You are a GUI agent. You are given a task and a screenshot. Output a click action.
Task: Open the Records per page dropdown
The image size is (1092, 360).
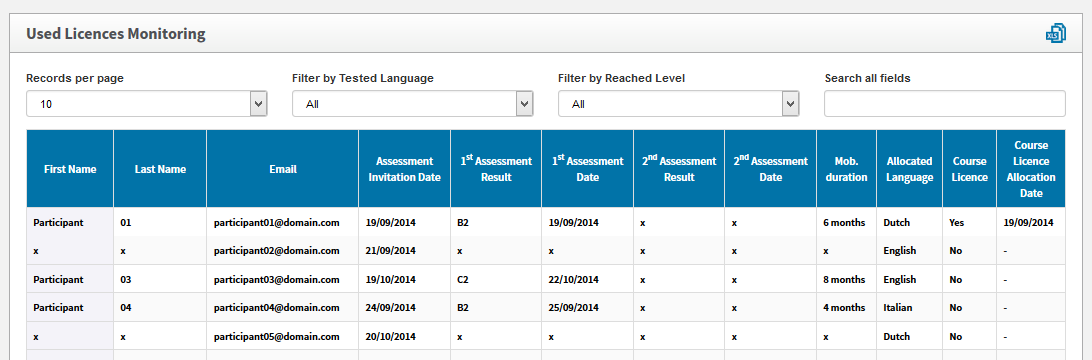coord(147,104)
